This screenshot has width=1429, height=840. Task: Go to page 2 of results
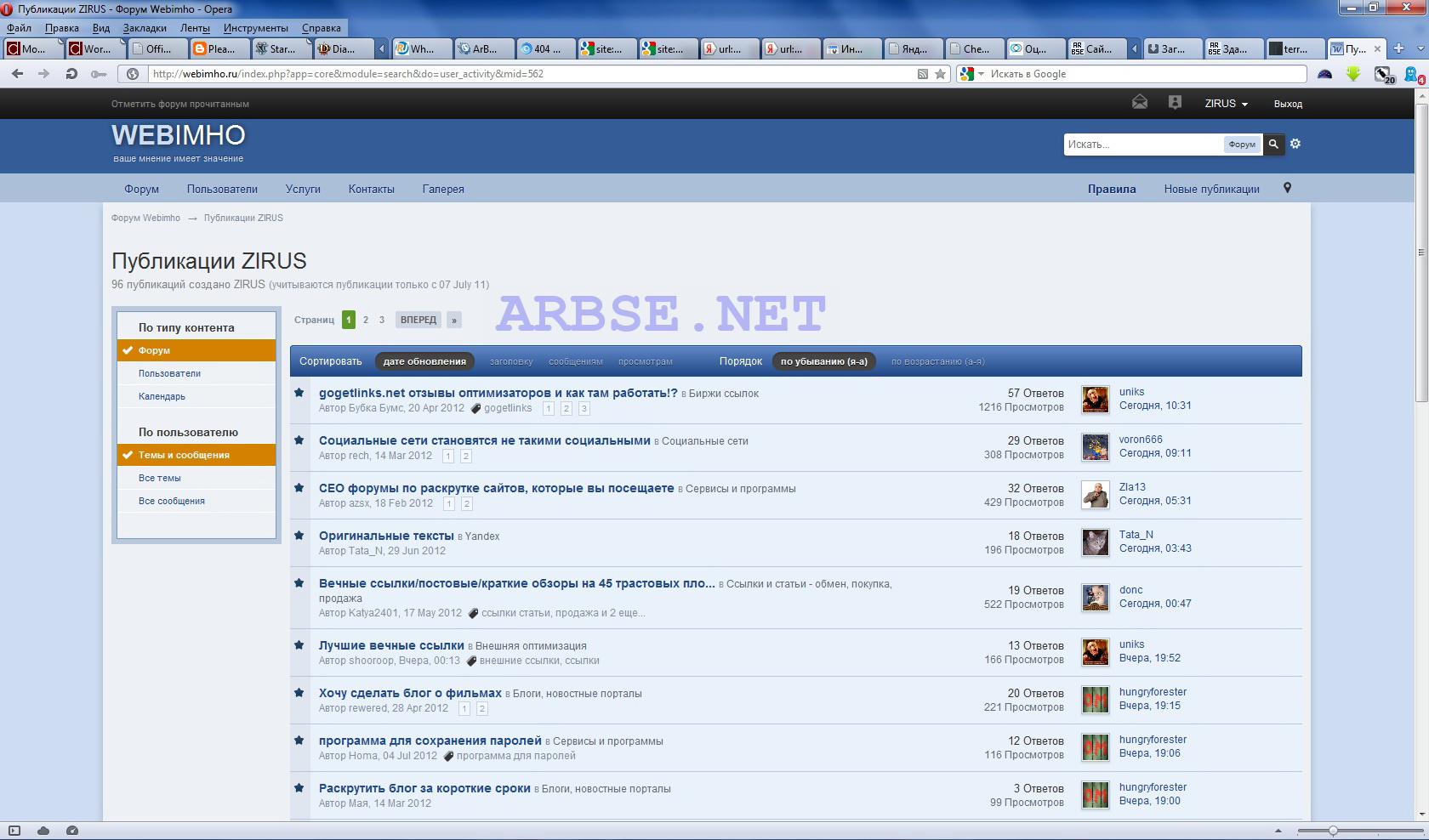(x=366, y=320)
